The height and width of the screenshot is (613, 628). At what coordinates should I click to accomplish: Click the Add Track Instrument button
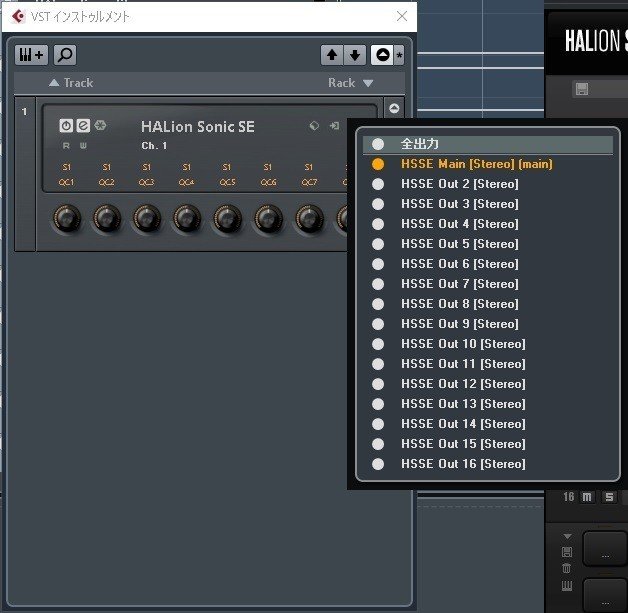[x=31, y=55]
